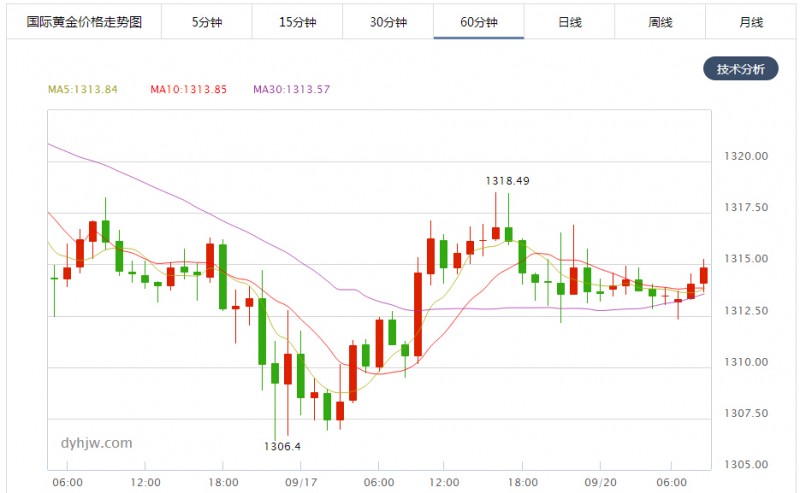Click the 09/20 date axis label

click(601, 482)
